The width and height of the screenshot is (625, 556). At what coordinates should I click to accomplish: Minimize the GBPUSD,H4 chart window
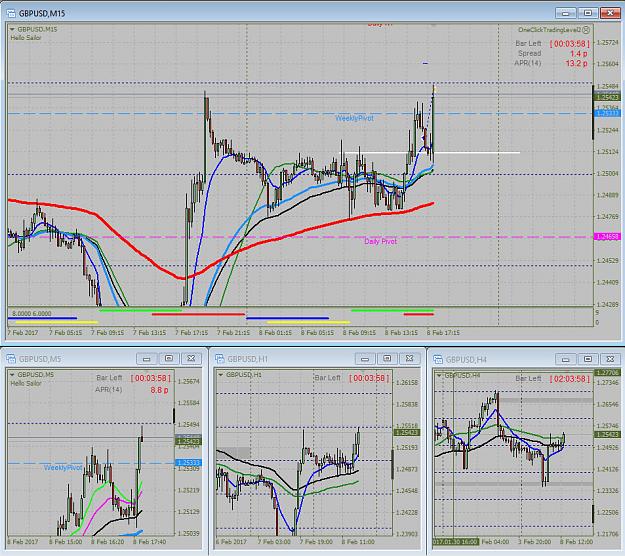pyautogui.click(x=566, y=359)
